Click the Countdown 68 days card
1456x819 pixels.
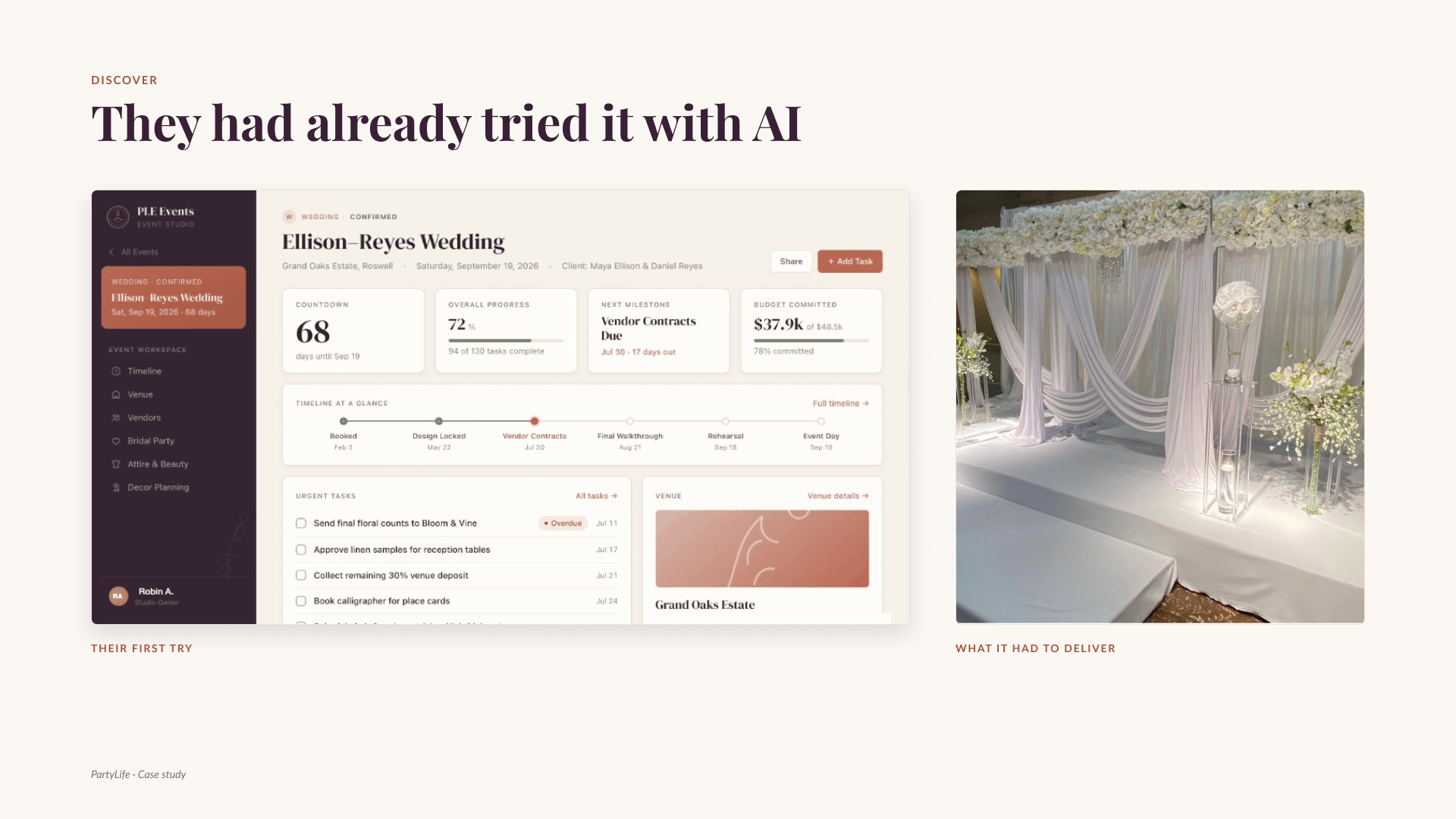pos(353,331)
